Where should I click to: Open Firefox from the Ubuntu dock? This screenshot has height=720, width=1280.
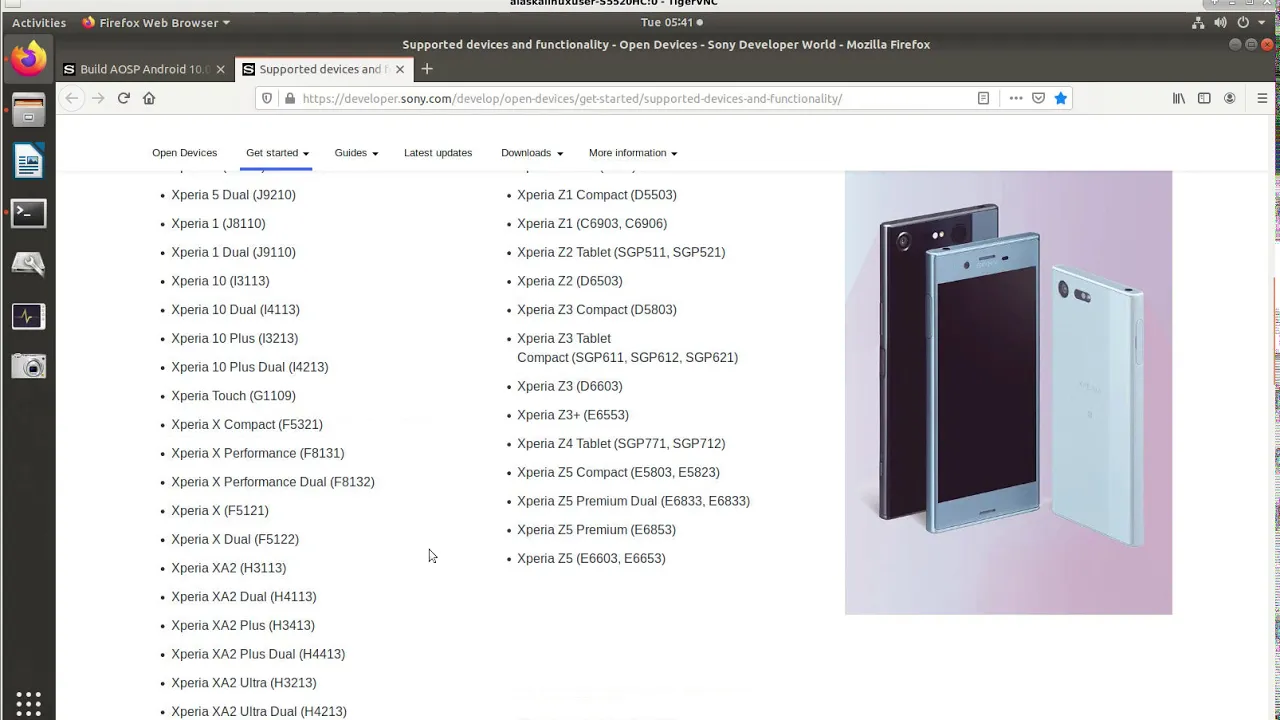[28, 59]
